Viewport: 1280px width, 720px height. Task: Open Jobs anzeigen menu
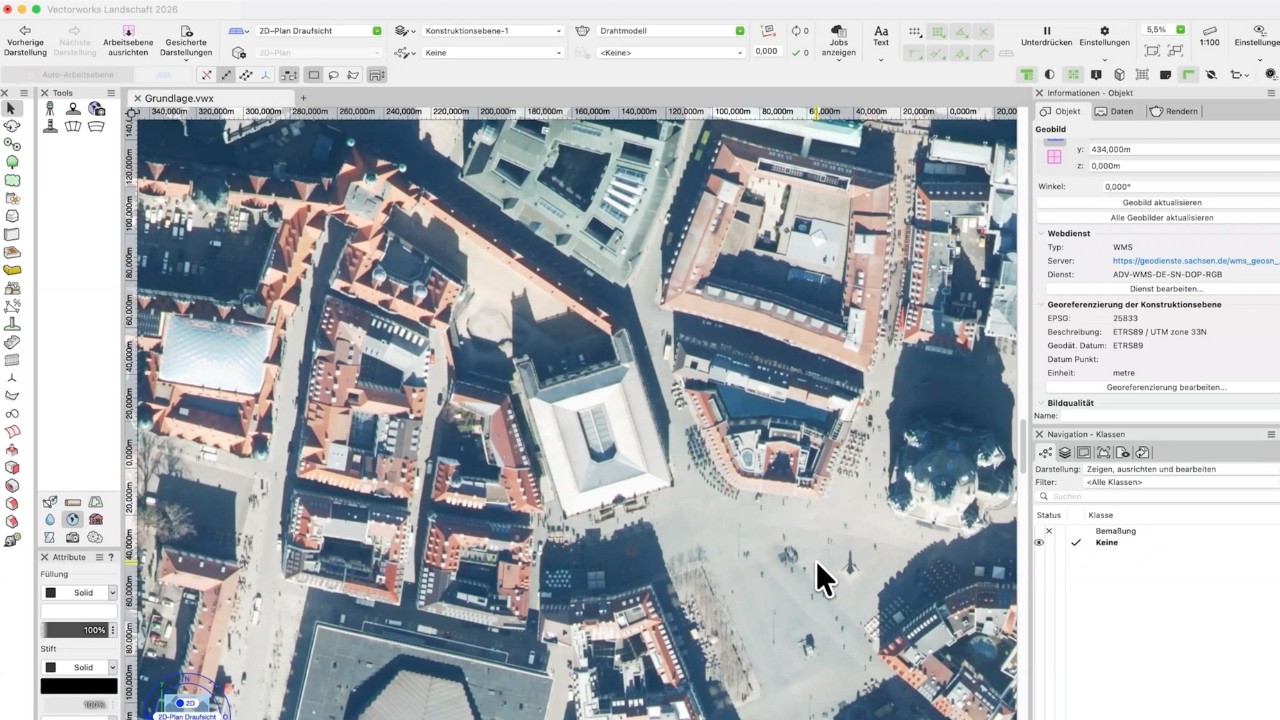tap(838, 41)
